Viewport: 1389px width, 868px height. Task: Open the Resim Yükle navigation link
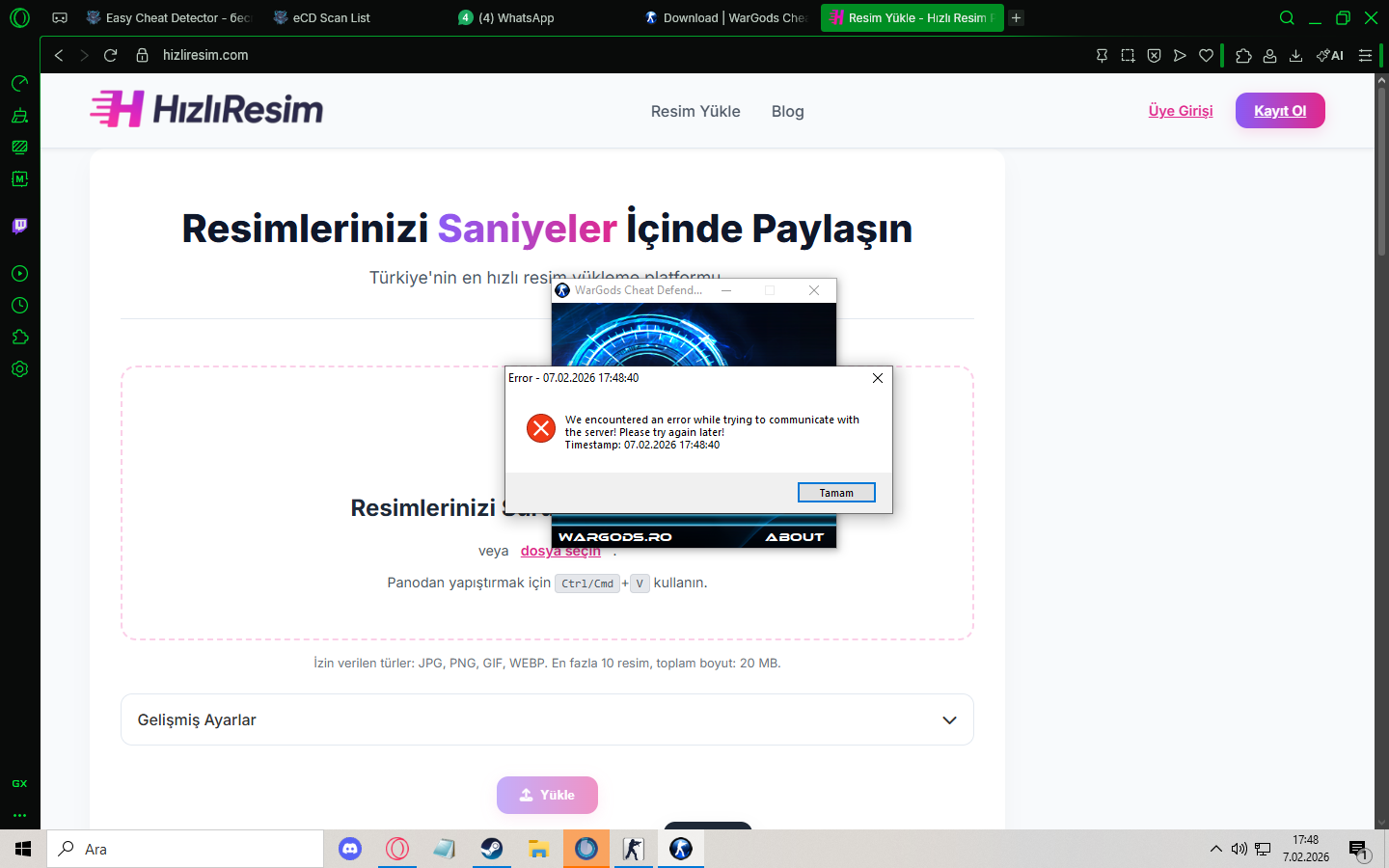pos(695,111)
